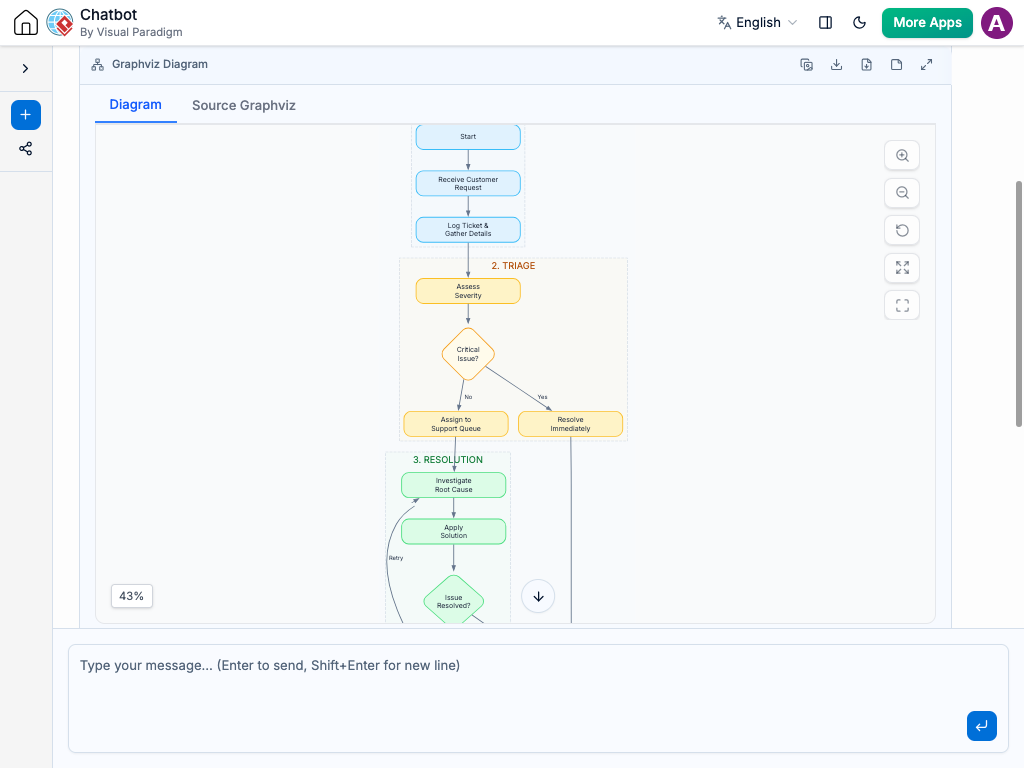The image size is (1024, 768).
Task: Zoom in on the diagram
Action: (x=902, y=155)
